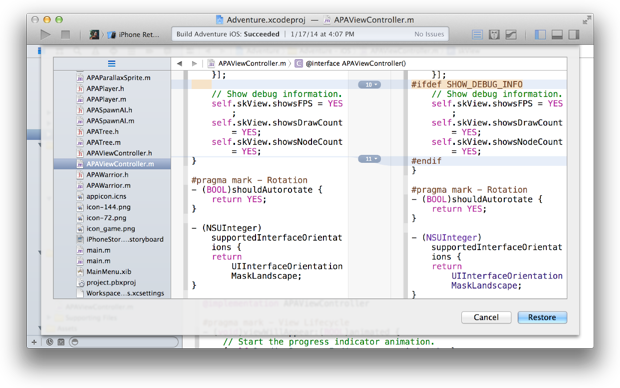Click the source control status filter icon

point(61,342)
